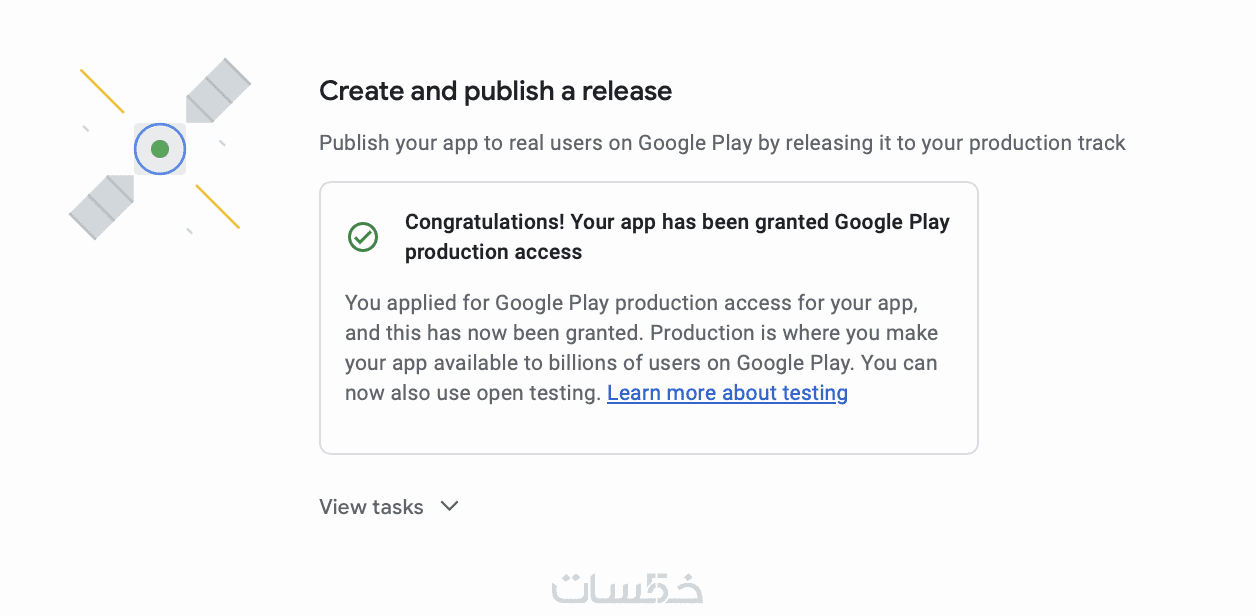
Task: Click the "Create and publish a release" heading
Action: 495,91
